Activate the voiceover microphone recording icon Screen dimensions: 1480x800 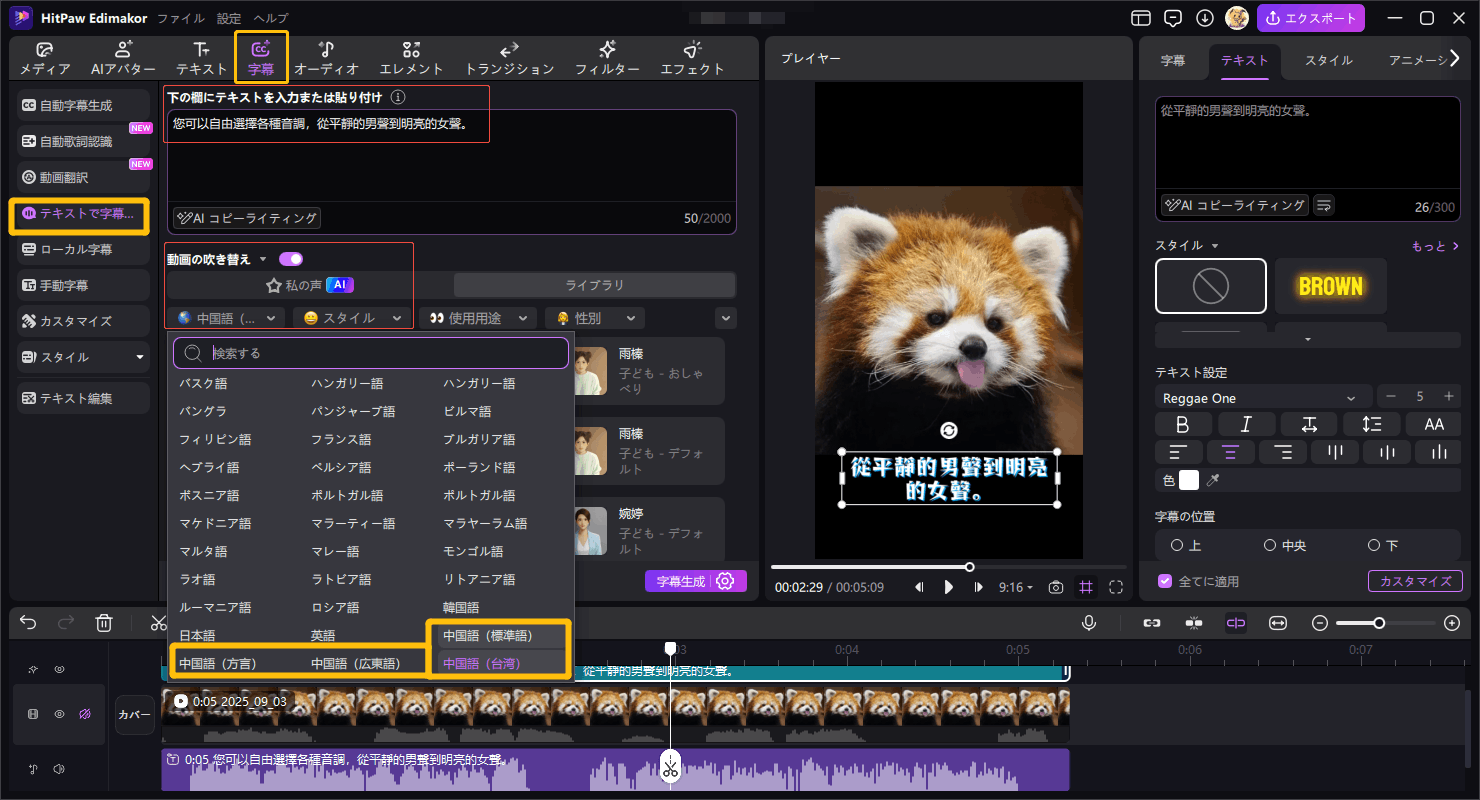pos(1089,622)
